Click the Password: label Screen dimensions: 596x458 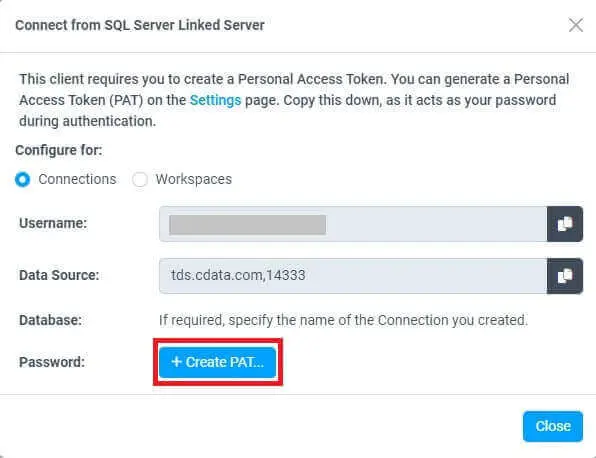(x=52, y=362)
